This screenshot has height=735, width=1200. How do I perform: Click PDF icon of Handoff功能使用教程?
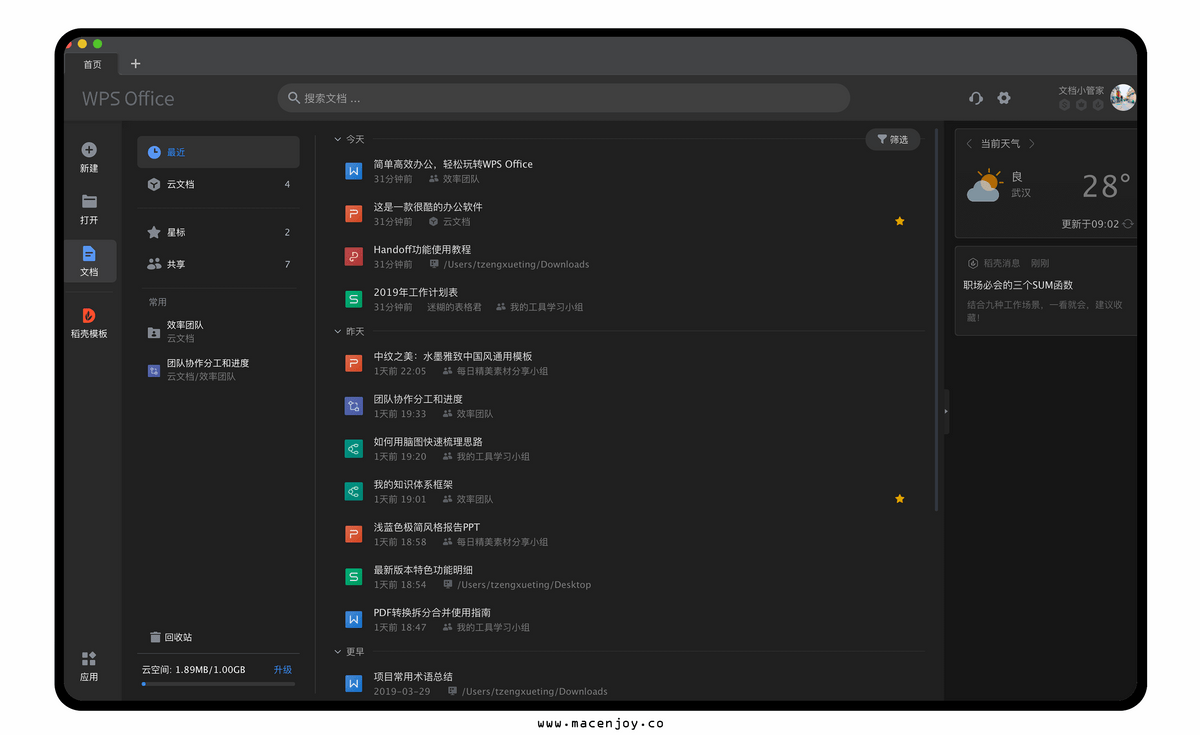pos(353,257)
